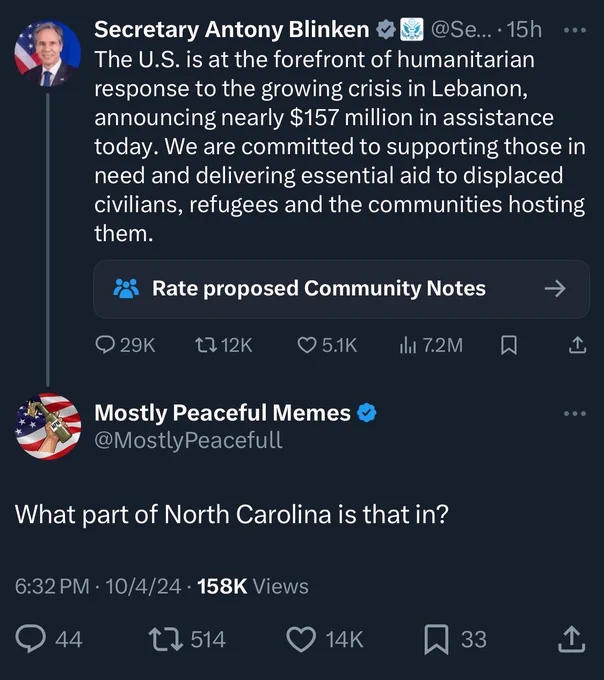Open @MostlyPeacefull handle link
This screenshot has height=680, width=604.
(x=189, y=440)
